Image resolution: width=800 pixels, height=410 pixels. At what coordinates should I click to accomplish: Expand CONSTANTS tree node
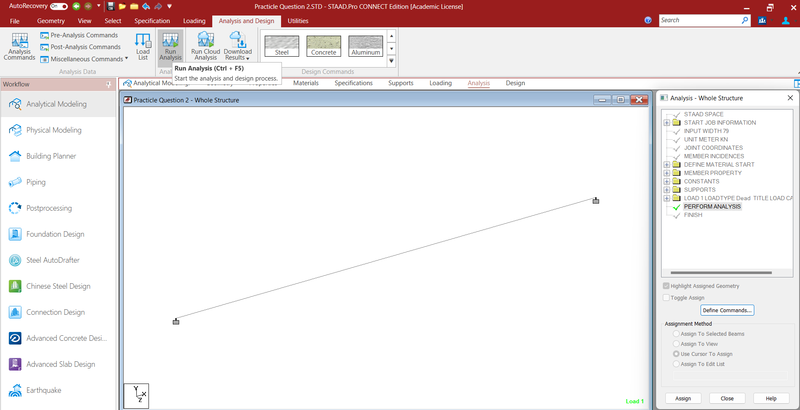coord(667,182)
